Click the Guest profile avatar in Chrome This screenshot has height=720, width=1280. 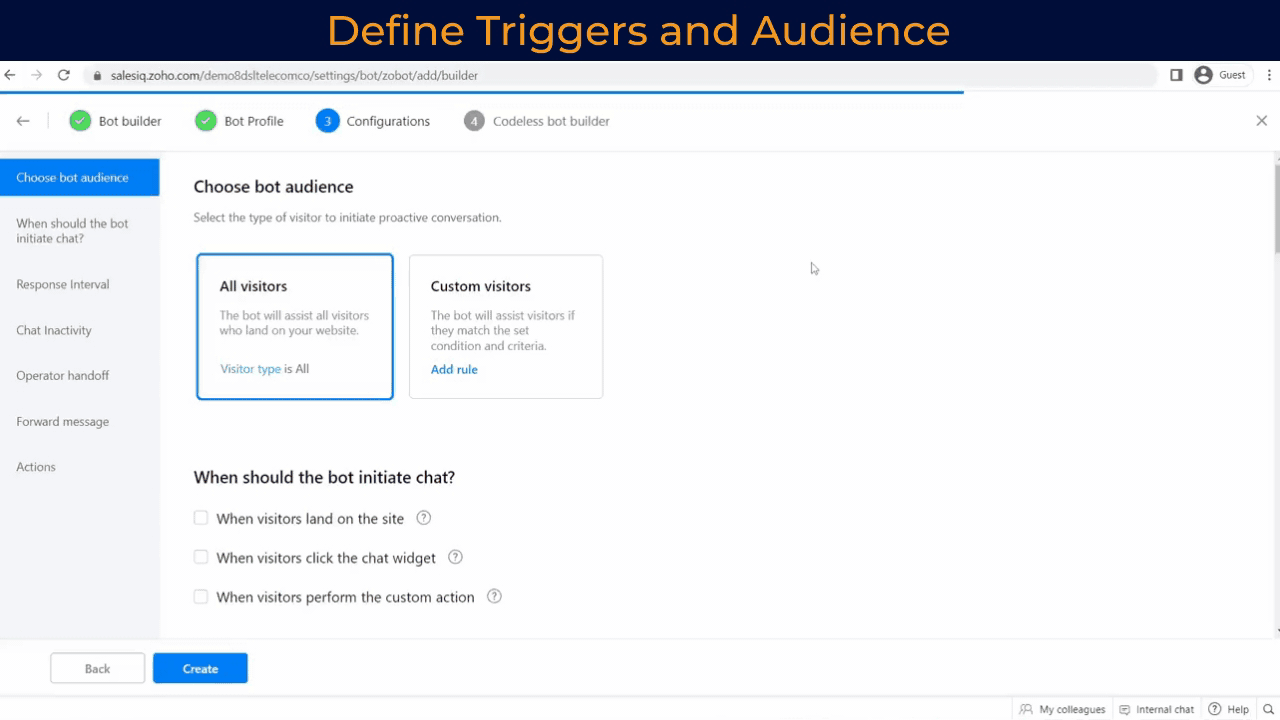(1202, 74)
